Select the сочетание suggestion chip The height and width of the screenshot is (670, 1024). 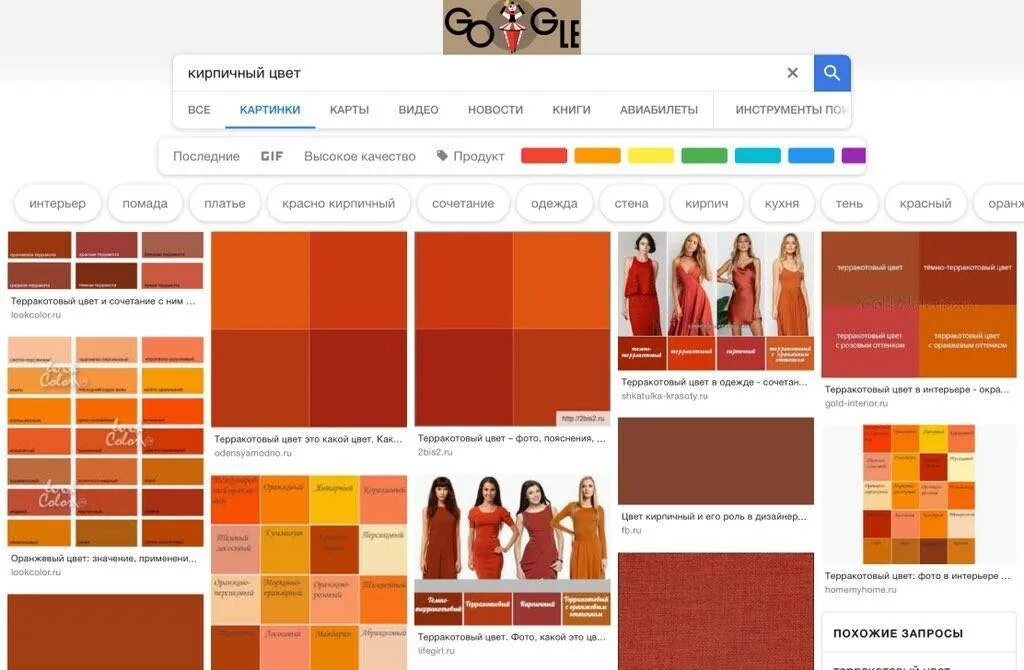pyautogui.click(x=463, y=203)
